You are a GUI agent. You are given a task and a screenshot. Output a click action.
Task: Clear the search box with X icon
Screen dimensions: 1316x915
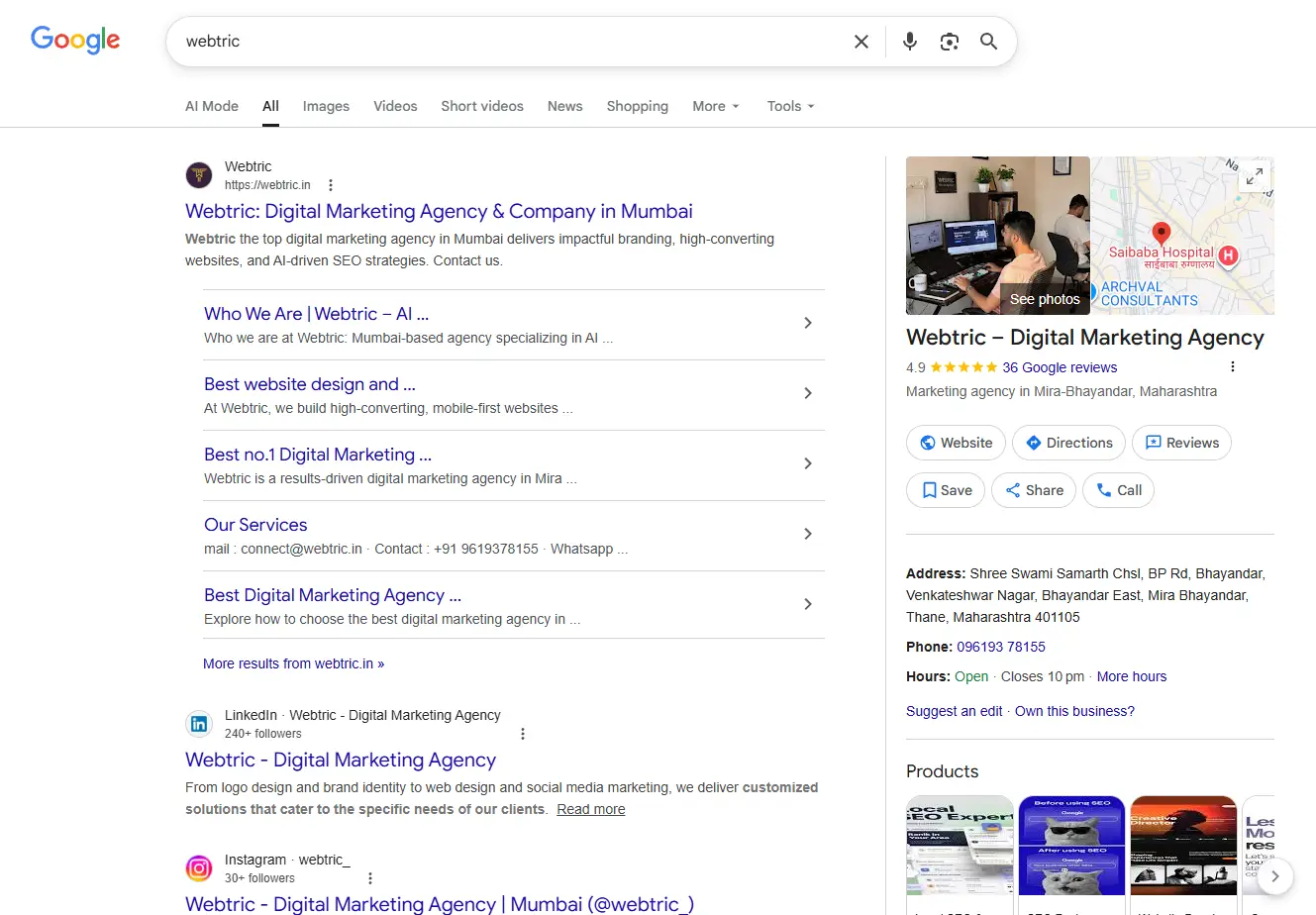861,42
